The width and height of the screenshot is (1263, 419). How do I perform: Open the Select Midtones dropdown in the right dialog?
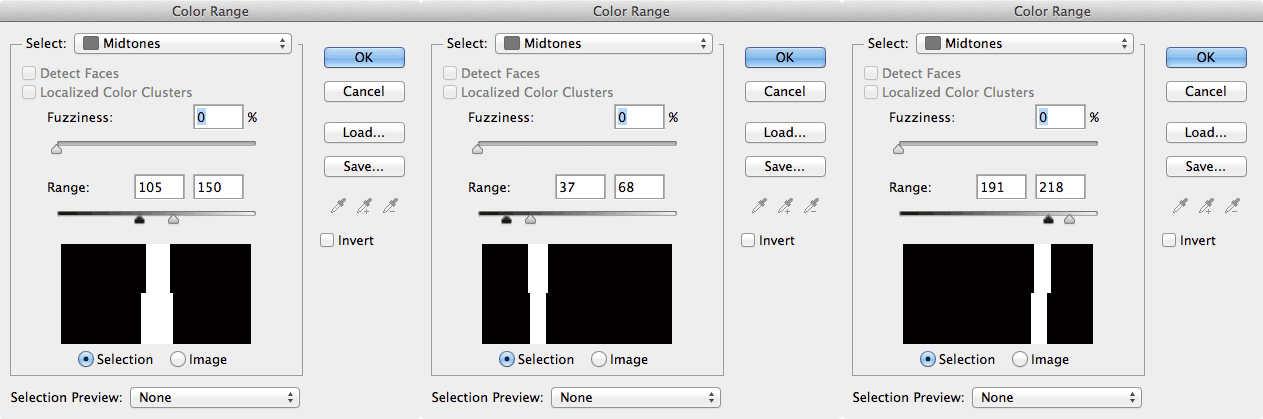coord(1026,44)
